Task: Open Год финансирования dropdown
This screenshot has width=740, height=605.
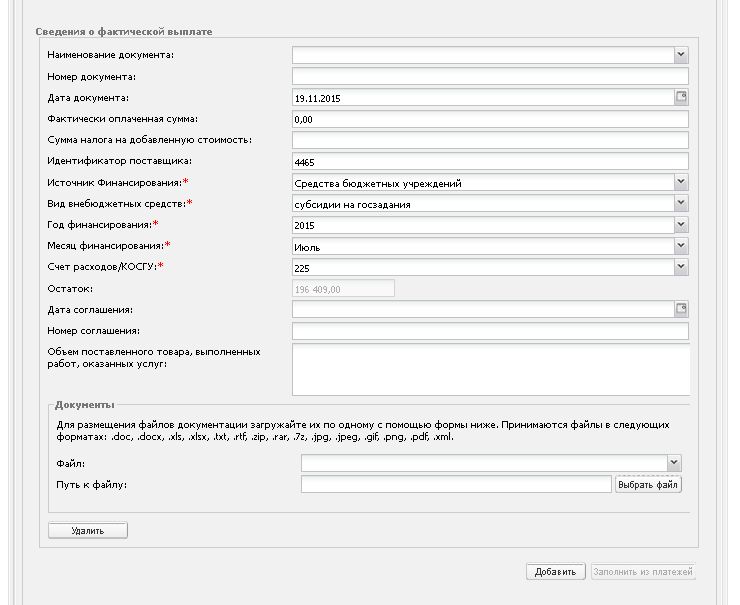Action: (681, 225)
